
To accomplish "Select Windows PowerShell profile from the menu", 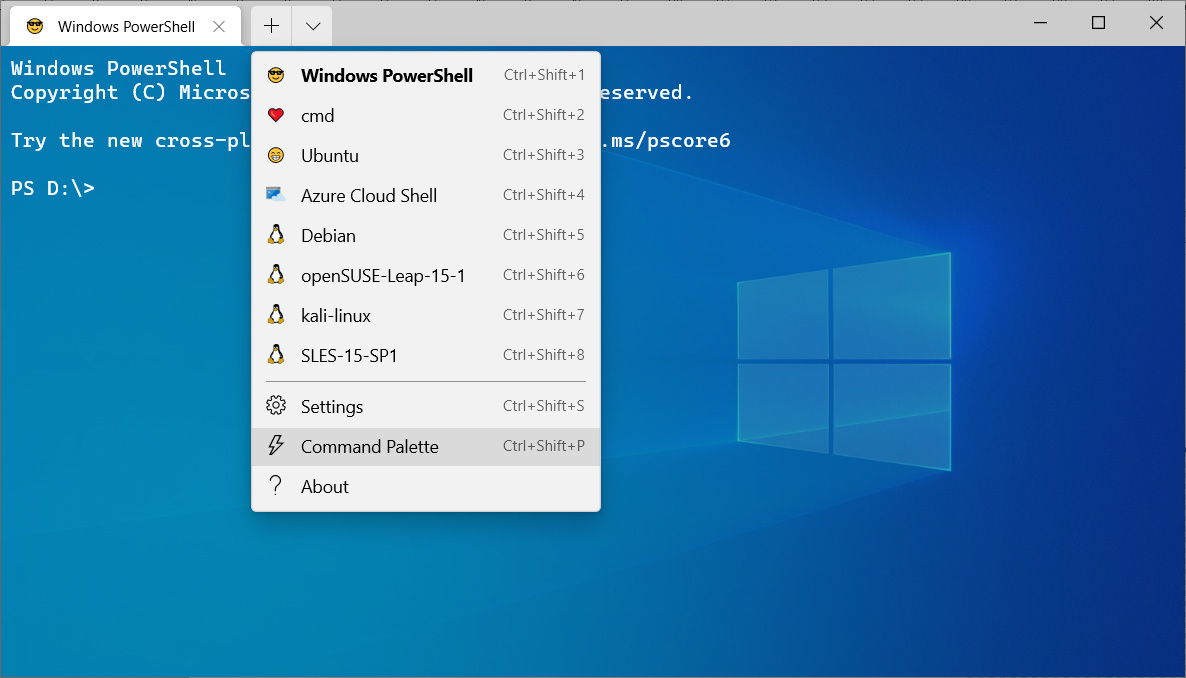I will pos(426,76).
